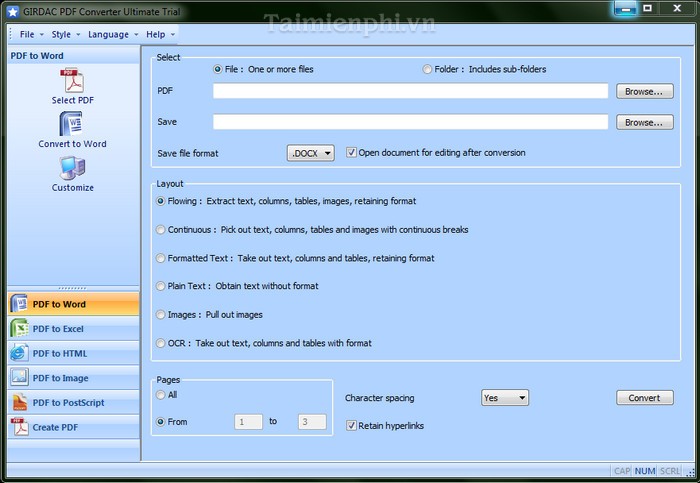The width and height of the screenshot is (700, 483).
Task: Open the Style menu
Action: 66,34
